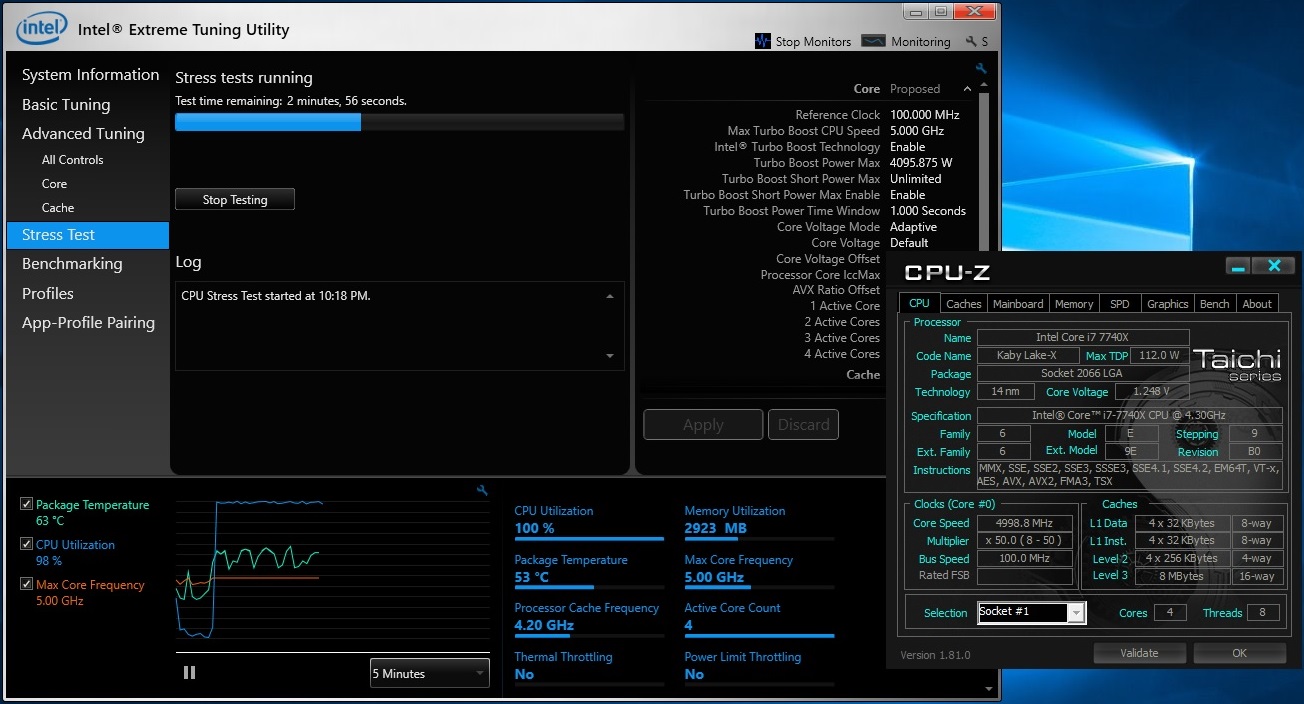Switch to Graphics tab in CPU-Z
The height and width of the screenshot is (704, 1304).
1168,304
